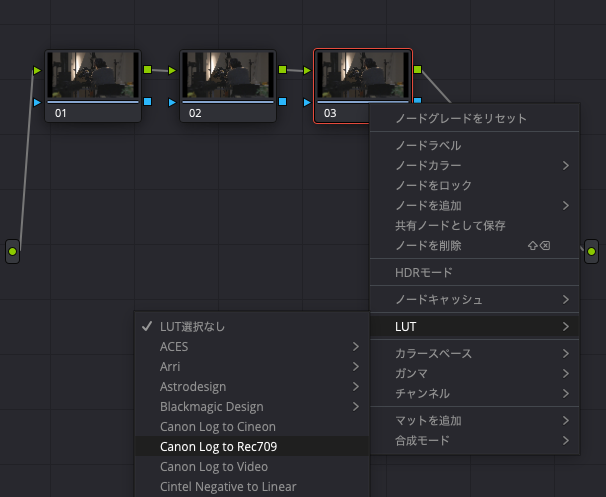The width and height of the screenshot is (606, 497).
Task: Open the カラースペース submenu
Action: [433, 353]
